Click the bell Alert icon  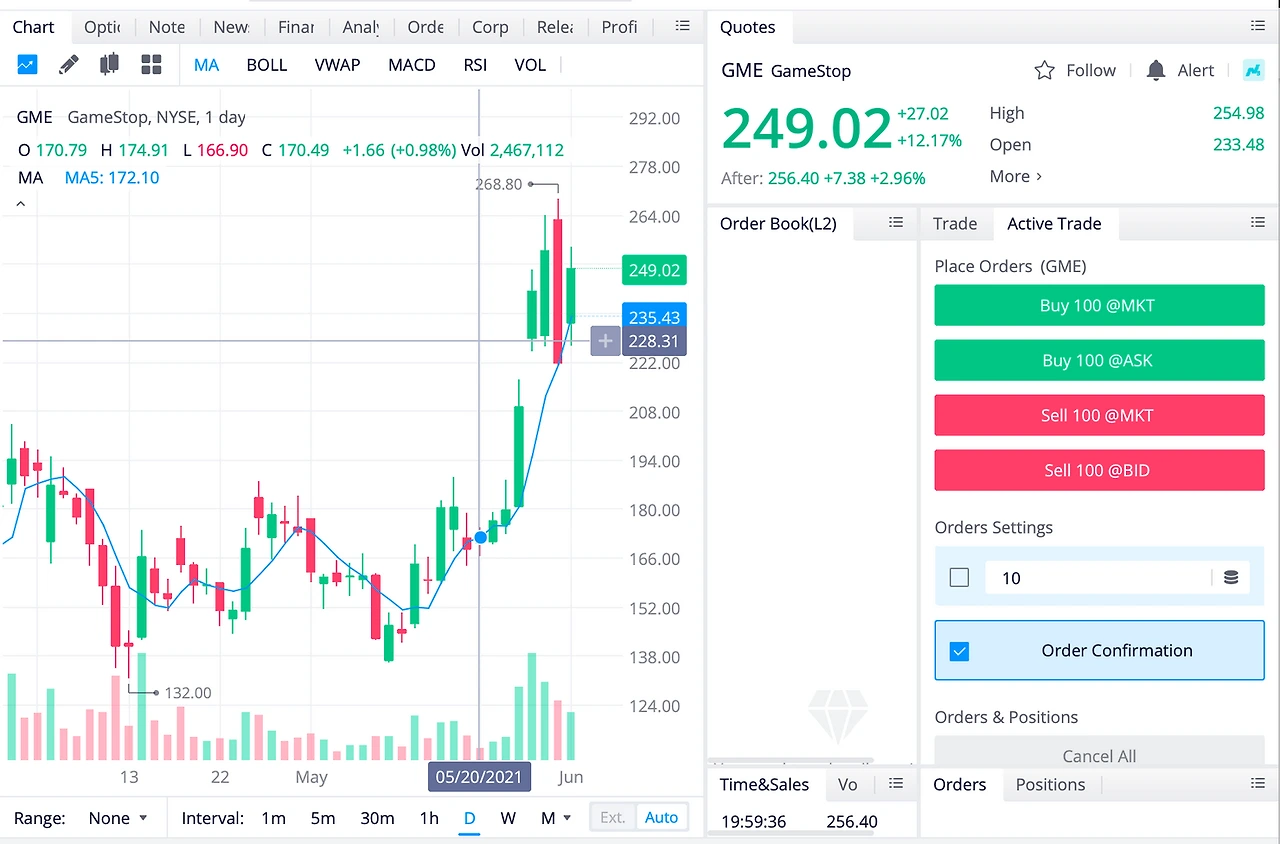(1156, 70)
